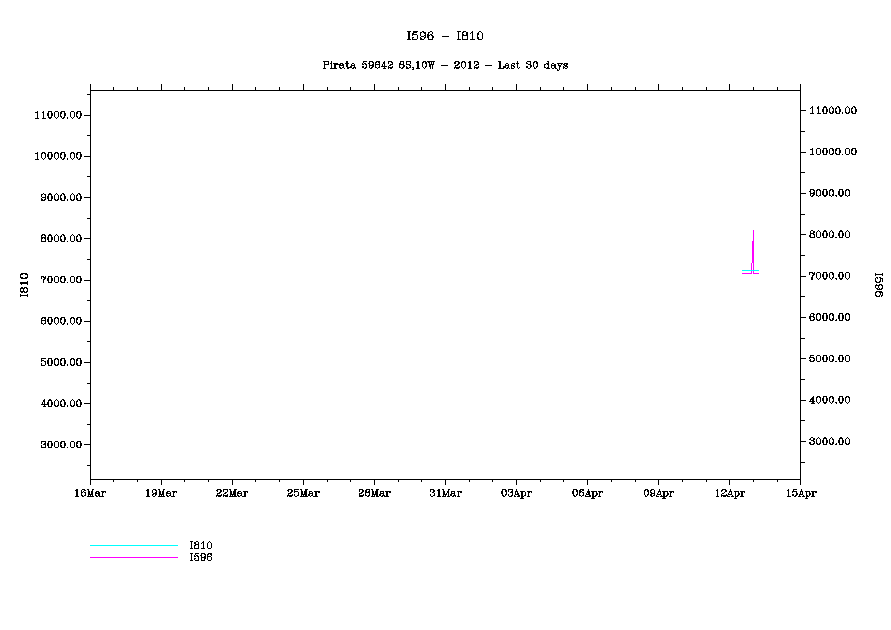Select the I596 legend line sample
The image size is (891, 630).
[133, 557]
